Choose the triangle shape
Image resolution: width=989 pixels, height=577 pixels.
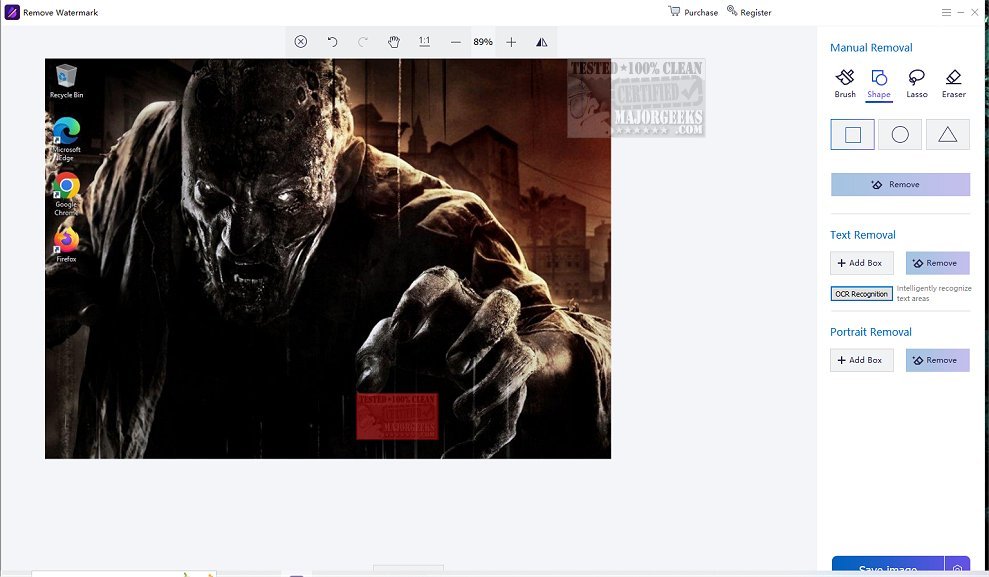[947, 134]
